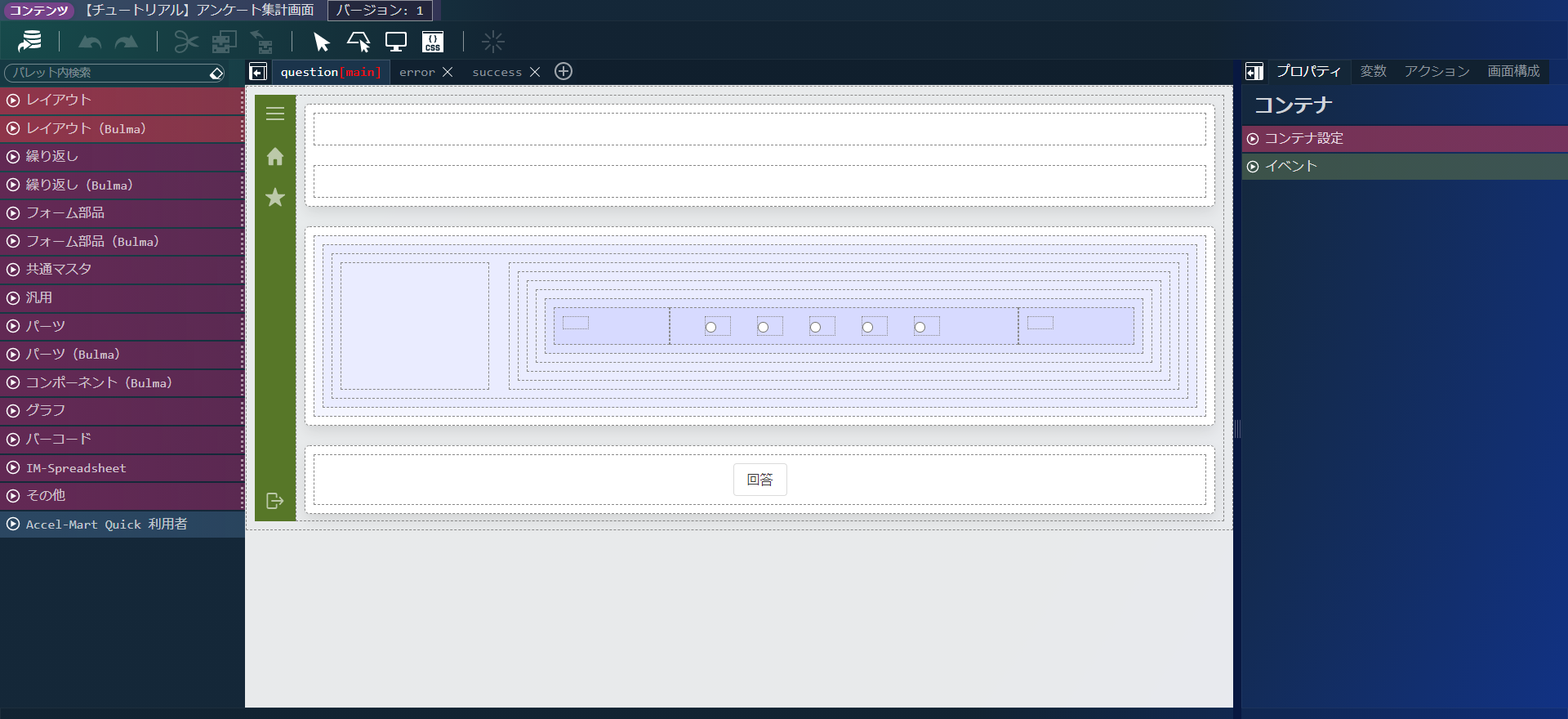This screenshot has width=1568, height=719.
Task: Switch to the question[main] tab
Action: (330, 72)
